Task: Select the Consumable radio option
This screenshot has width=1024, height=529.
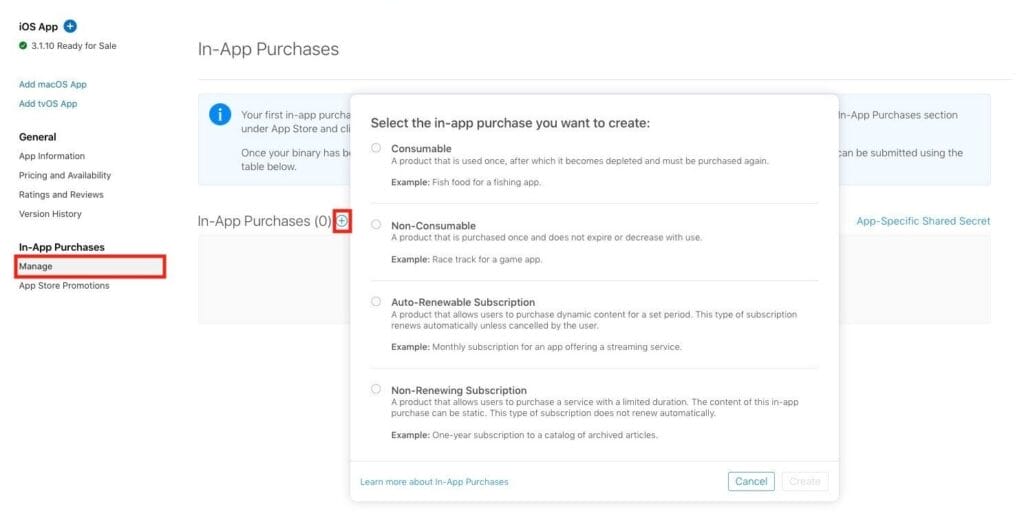Action: coord(376,148)
